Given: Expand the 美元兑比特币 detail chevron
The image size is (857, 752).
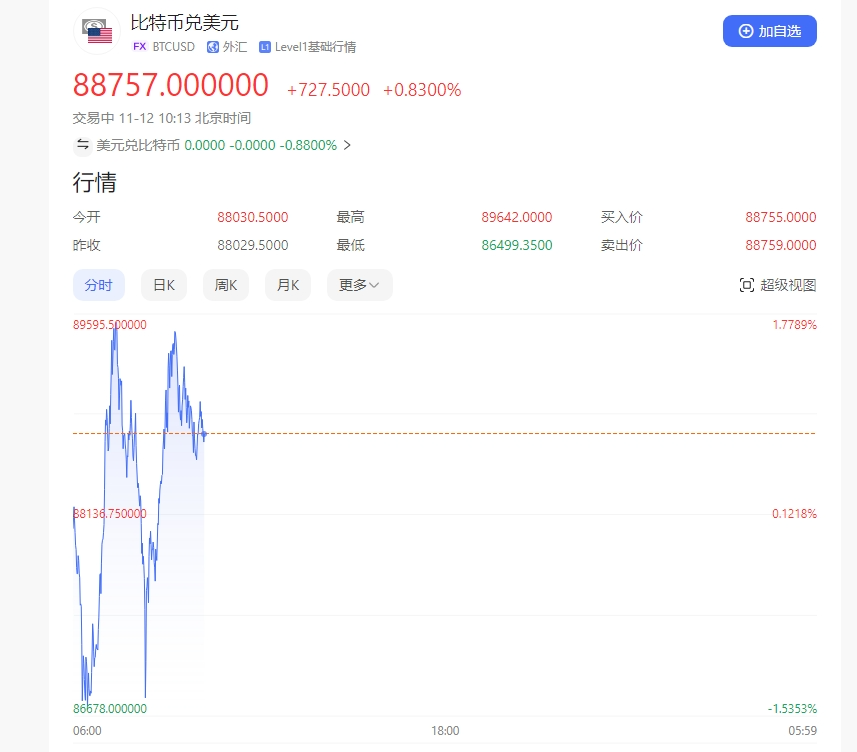Looking at the screenshot, I should click(x=347, y=145).
